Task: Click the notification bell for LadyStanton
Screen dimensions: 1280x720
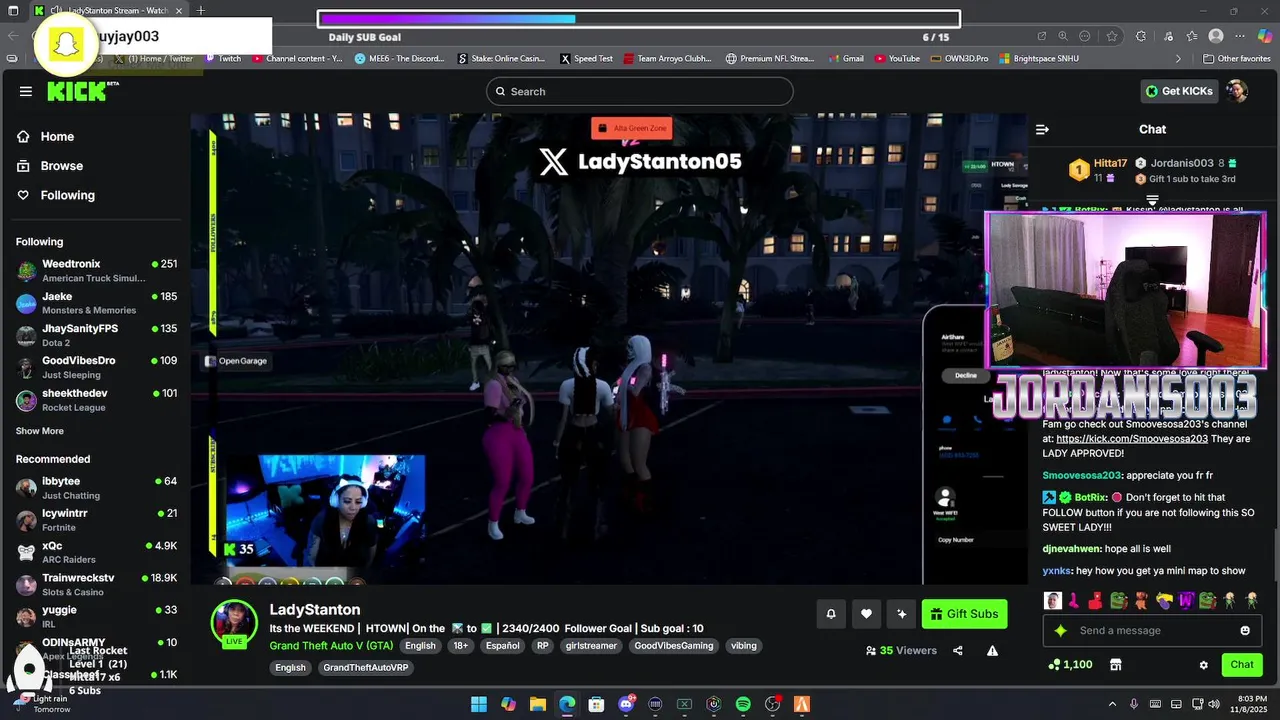Action: click(830, 614)
